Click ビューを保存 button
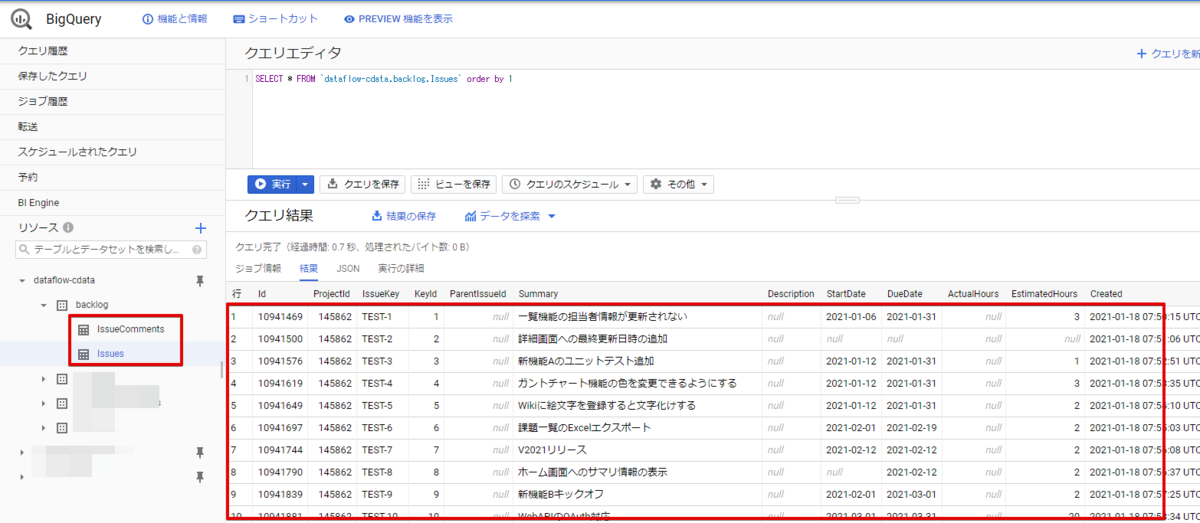This screenshot has height=523, width=1200. (454, 184)
